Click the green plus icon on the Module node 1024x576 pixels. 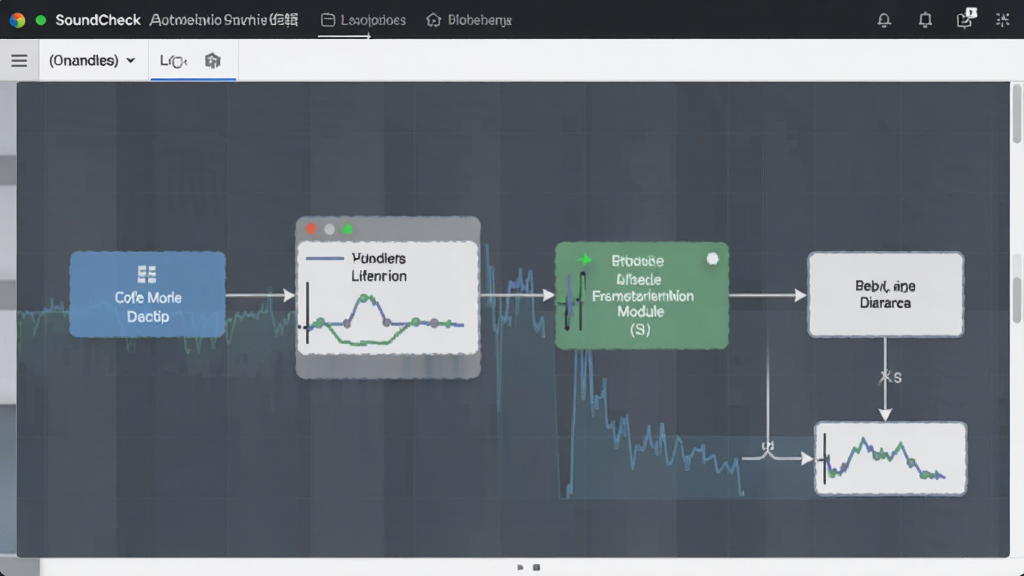(x=585, y=260)
